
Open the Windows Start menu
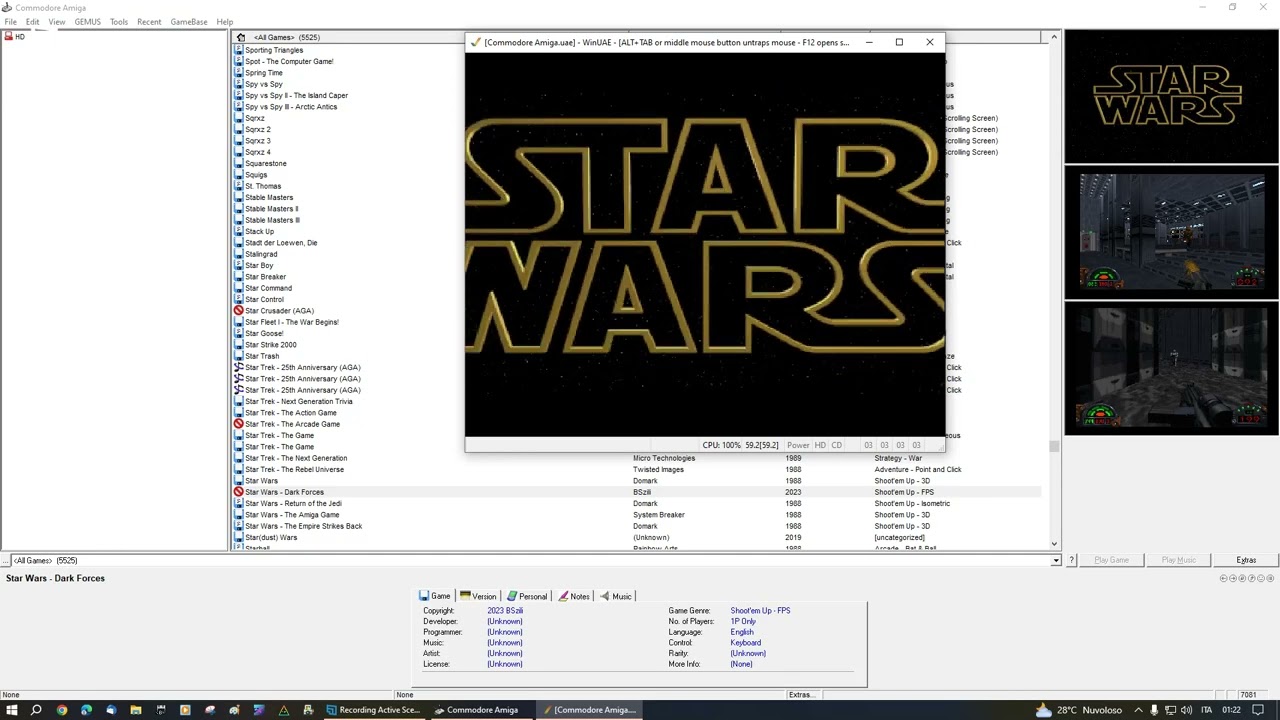11,710
